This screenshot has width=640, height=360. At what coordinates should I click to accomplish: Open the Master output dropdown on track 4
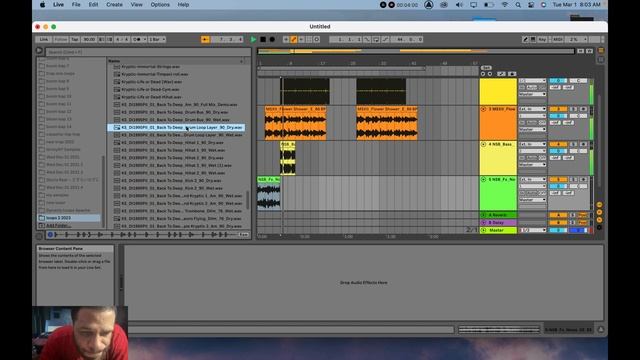pos(532,164)
